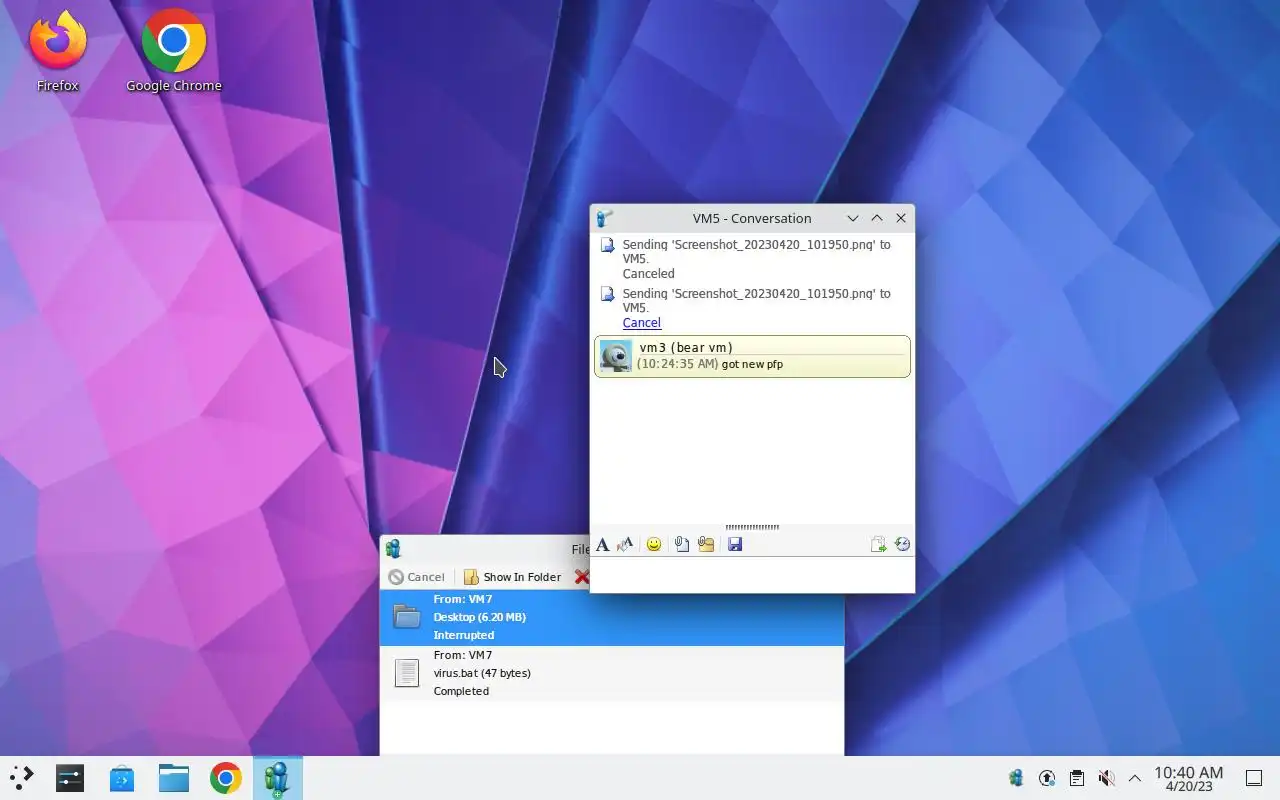Open the smiley emoticon picker

click(654, 545)
